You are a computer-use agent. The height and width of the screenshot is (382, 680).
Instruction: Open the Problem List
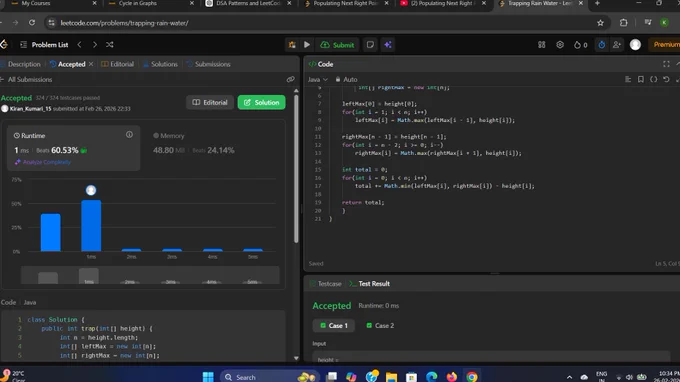coord(44,45)
